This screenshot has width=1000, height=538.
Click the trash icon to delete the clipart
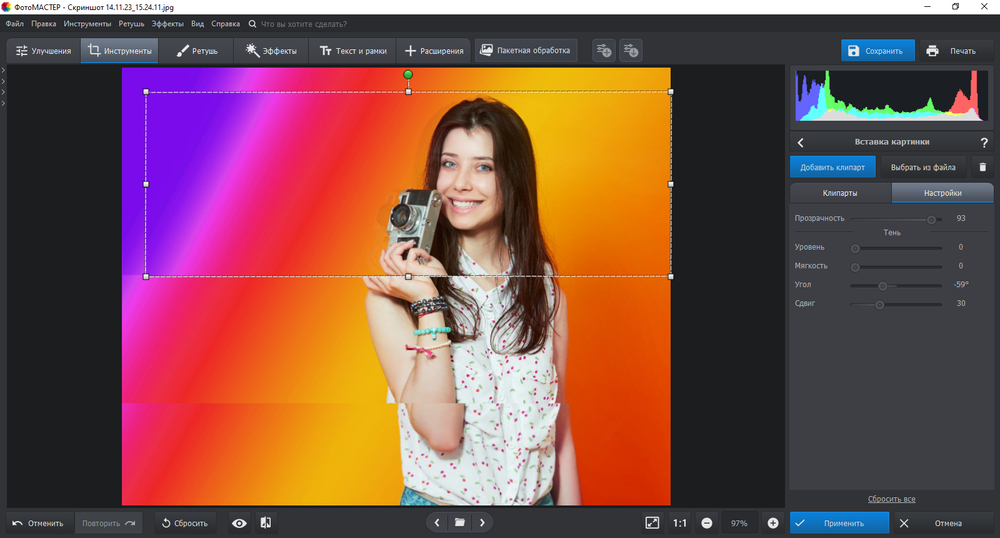pyautogui.click(x=982, y=167)
